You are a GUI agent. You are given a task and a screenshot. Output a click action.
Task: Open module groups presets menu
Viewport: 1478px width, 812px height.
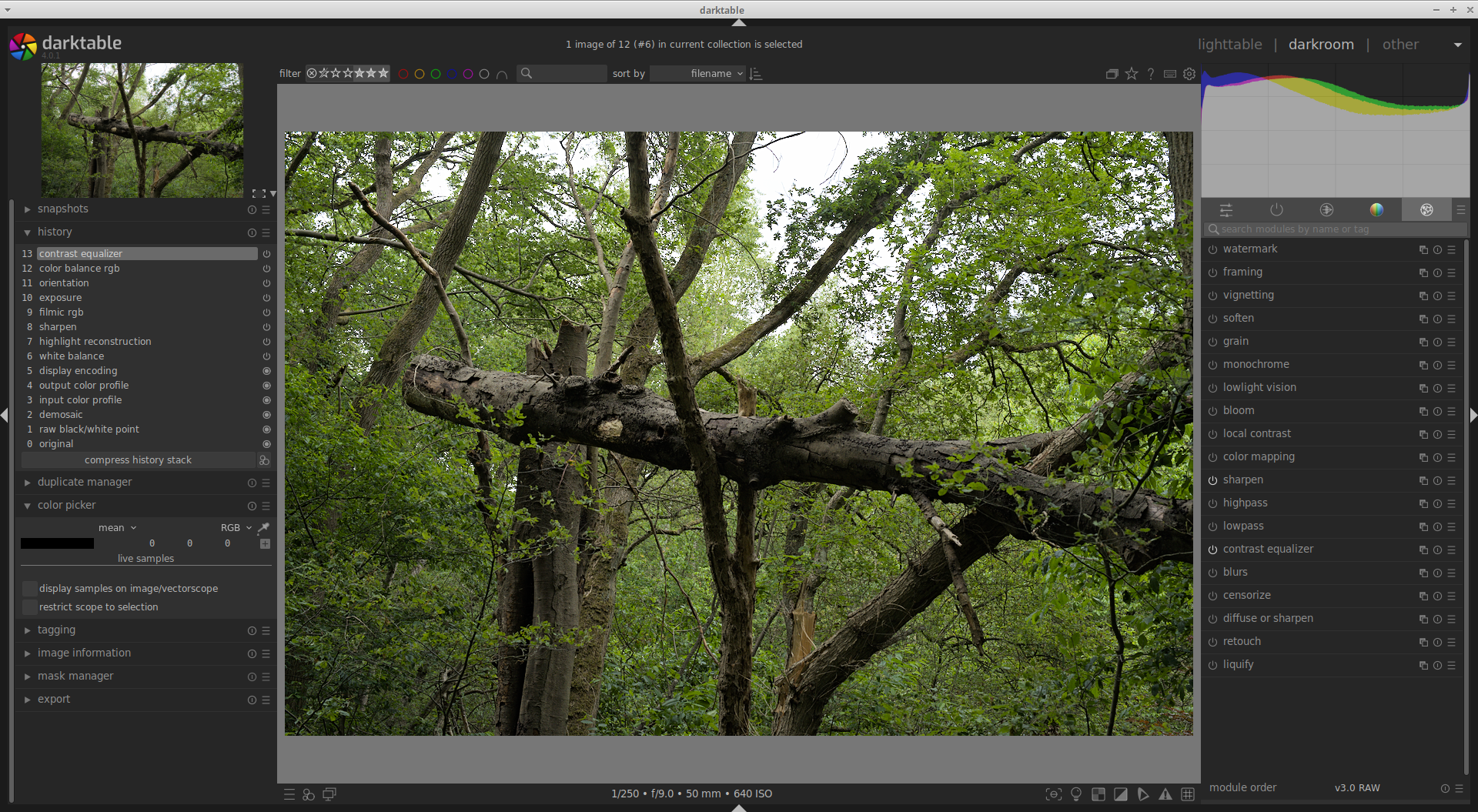[1460, 209]
